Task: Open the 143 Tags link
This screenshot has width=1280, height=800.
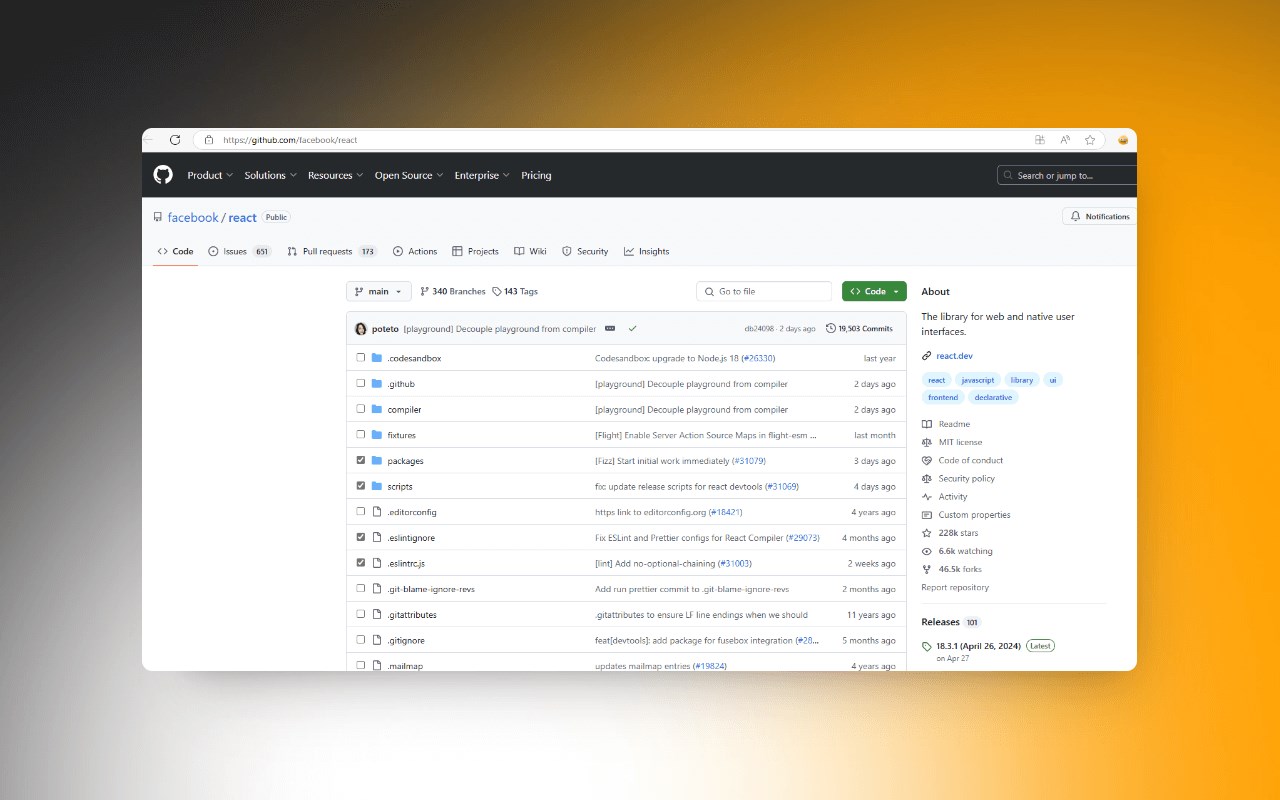Action: tap(515, 291)
